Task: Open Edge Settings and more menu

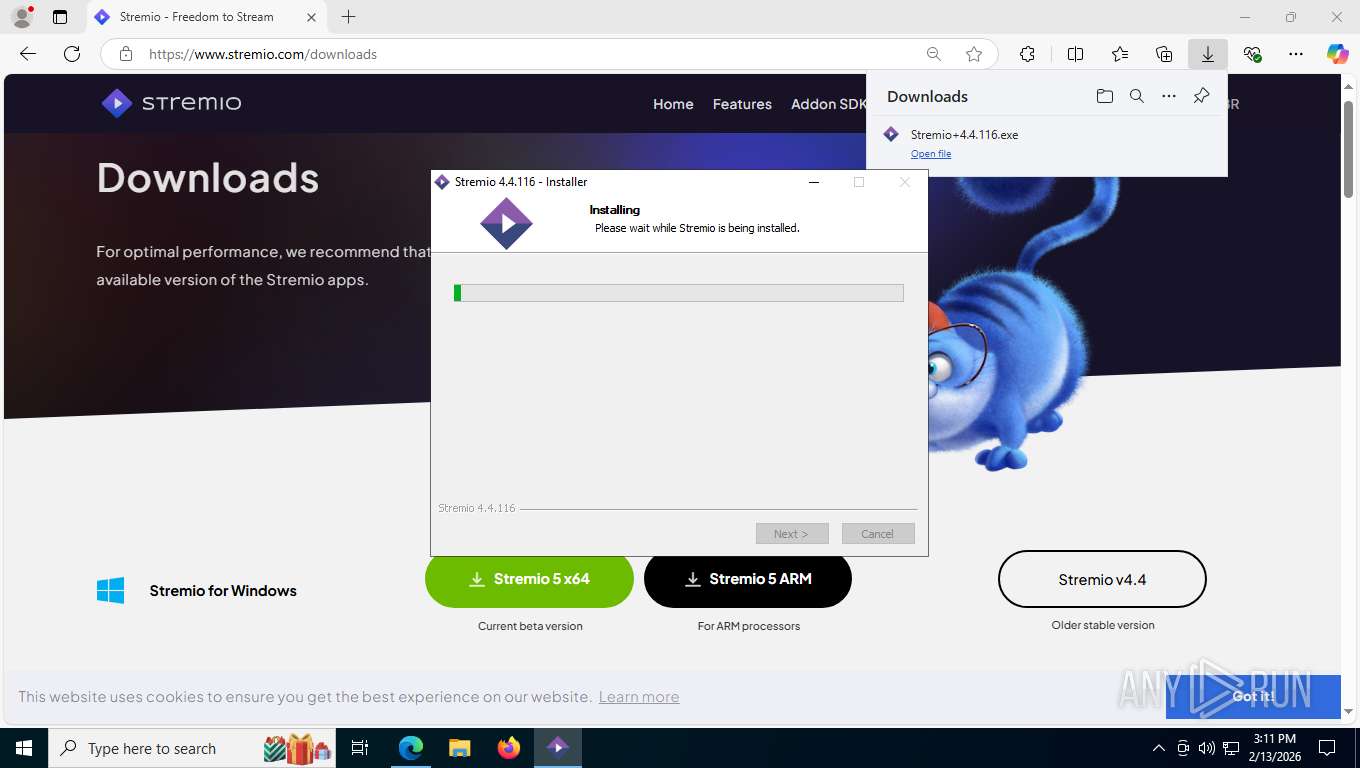Action: click(1296, 54)
